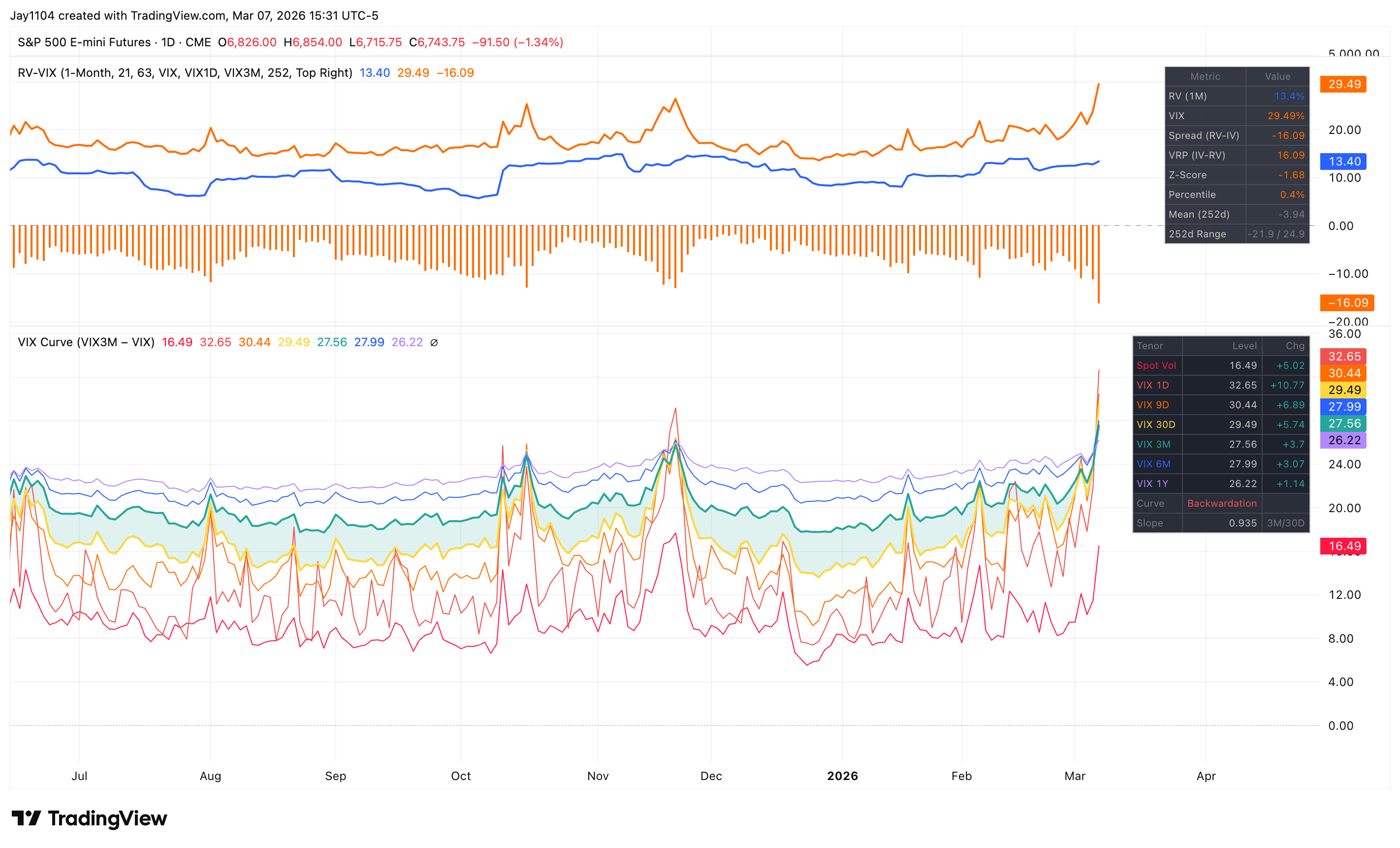
Task: Click the blue 13.40 price axis label
Action: [1343, 162]
